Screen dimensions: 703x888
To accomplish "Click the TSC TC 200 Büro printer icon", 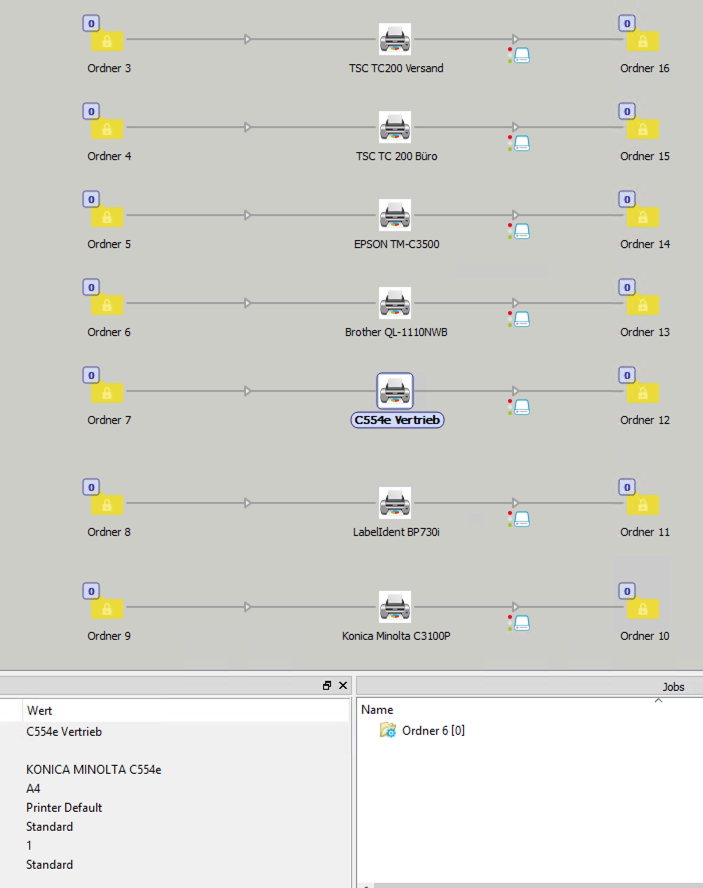I will (395, 128).
